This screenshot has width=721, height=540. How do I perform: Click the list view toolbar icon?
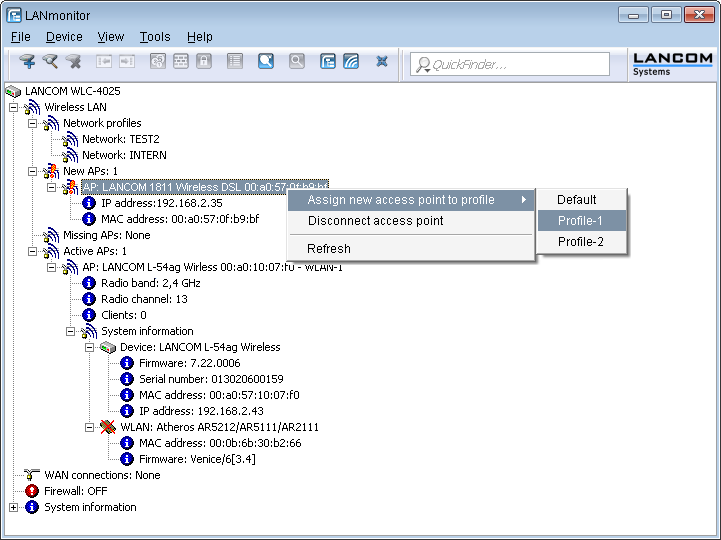click(235, 62)
